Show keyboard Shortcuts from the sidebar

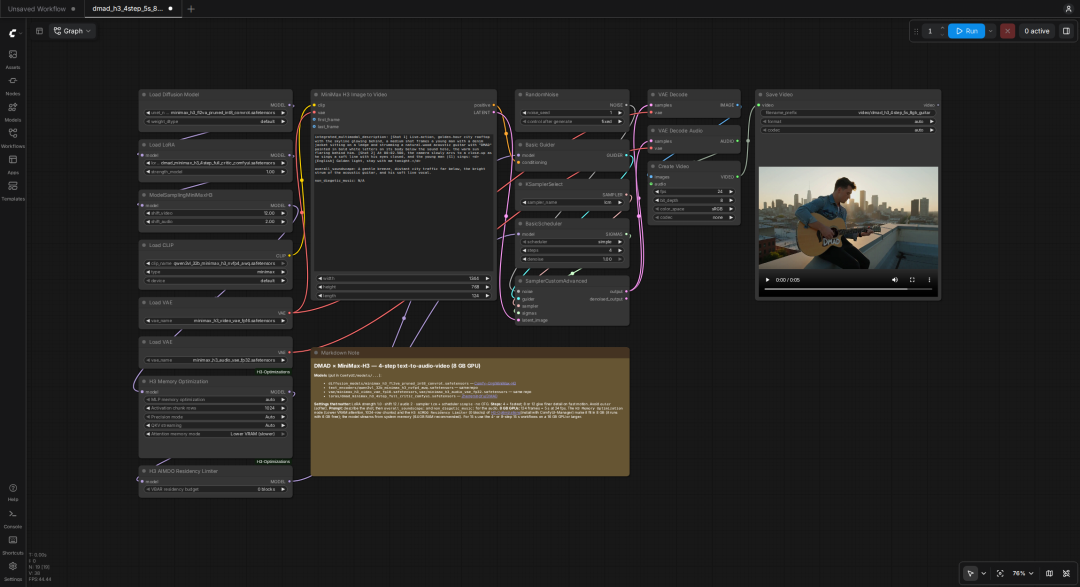(x=12, y=544)
